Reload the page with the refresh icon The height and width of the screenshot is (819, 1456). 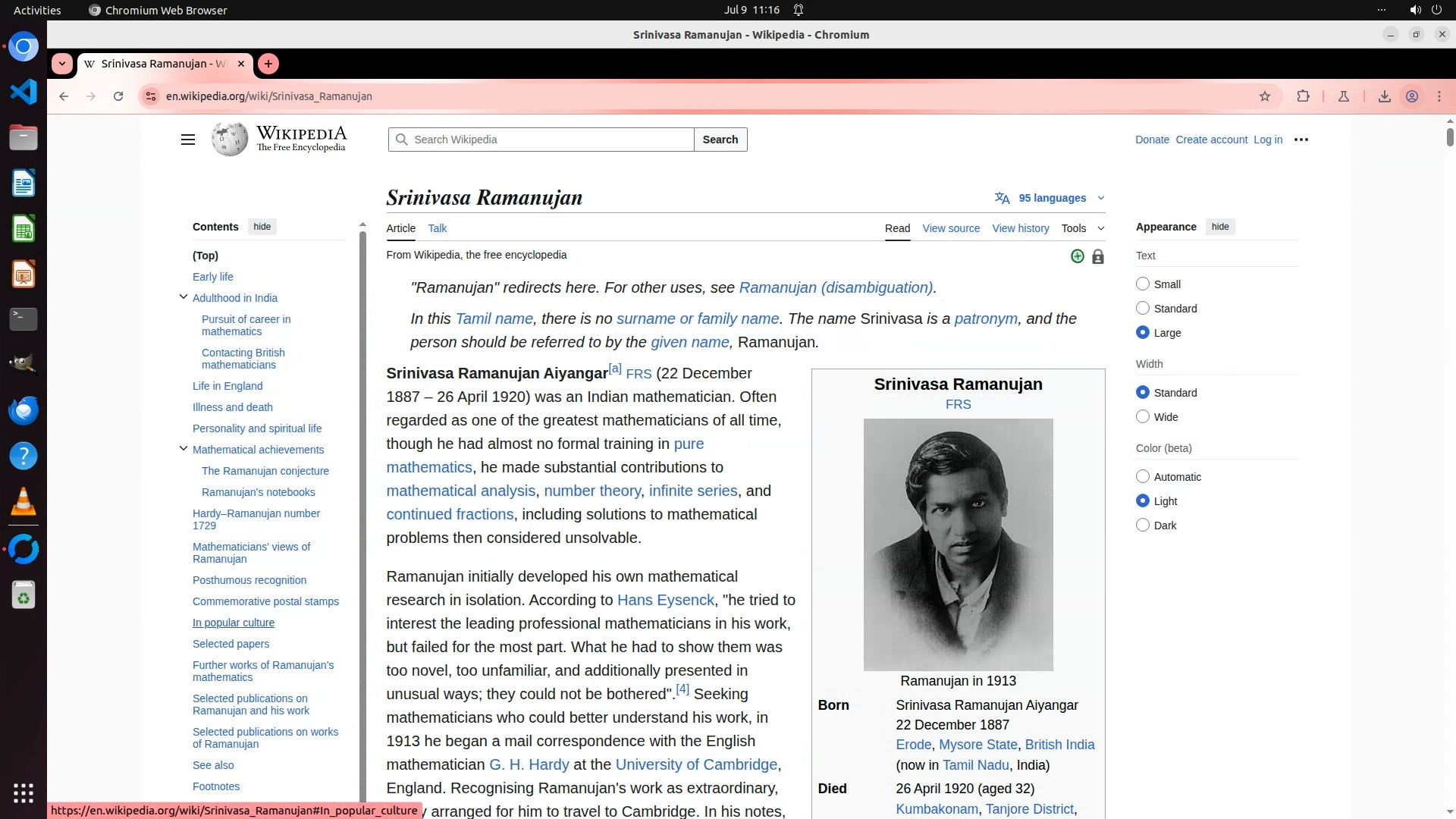coord(118,96)
